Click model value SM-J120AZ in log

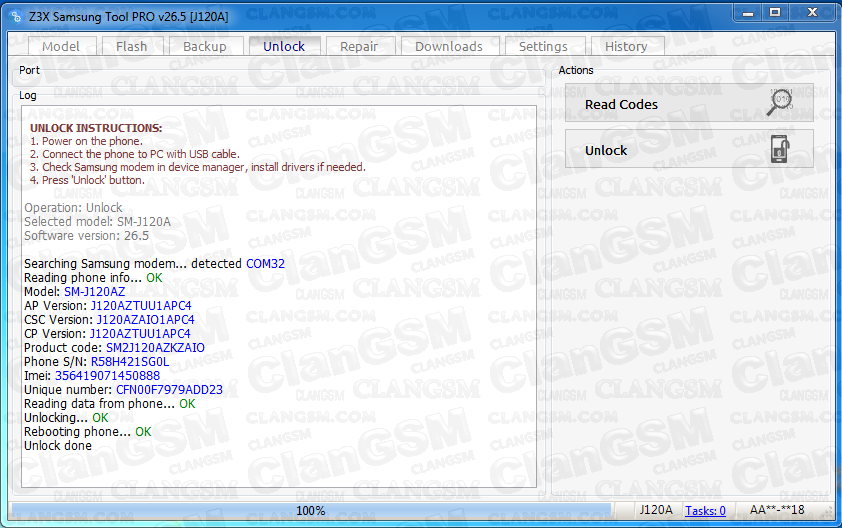[95, 292]
